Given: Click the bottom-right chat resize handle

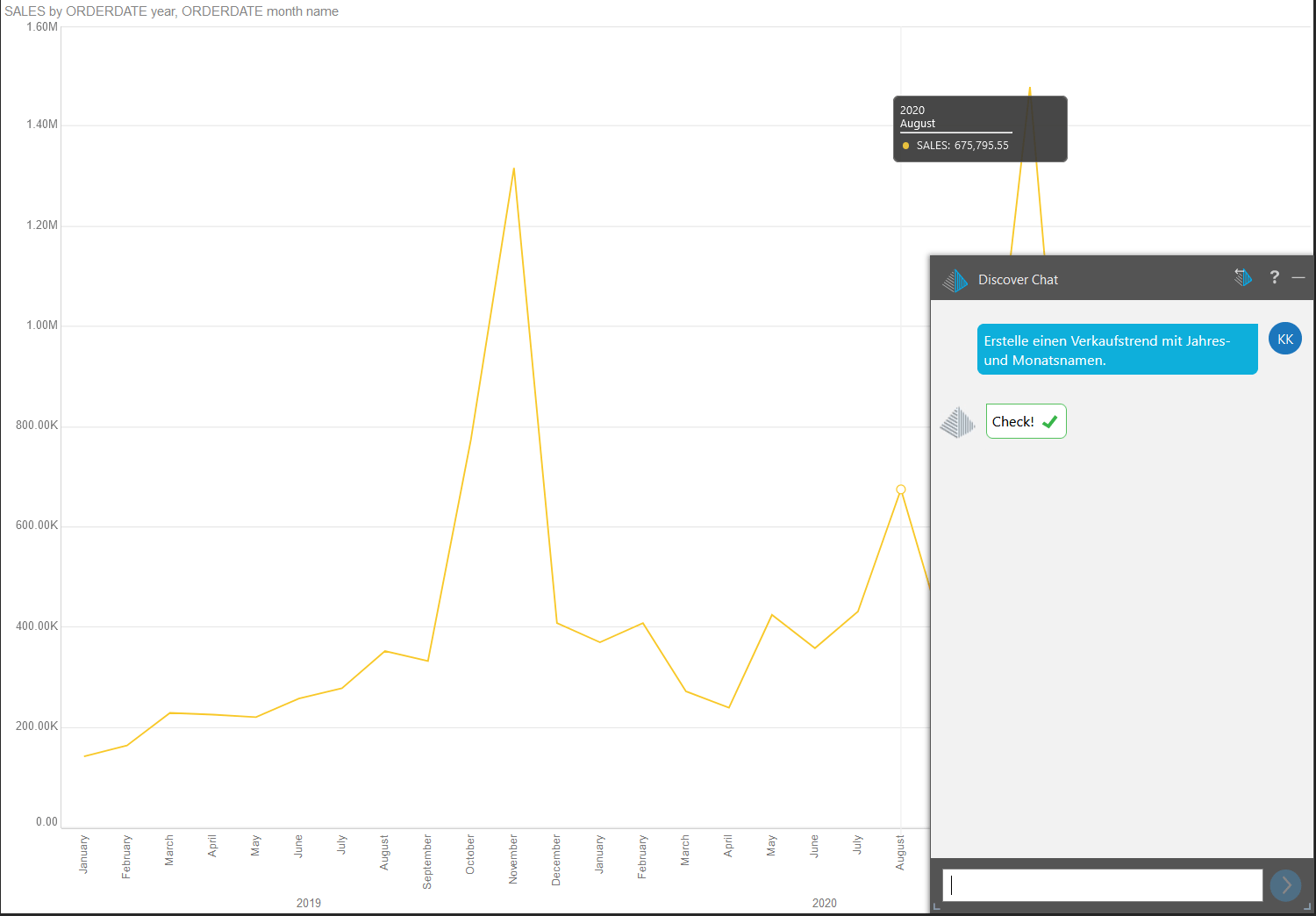Looking at the screenshot, I should (x=1306, y=905).
